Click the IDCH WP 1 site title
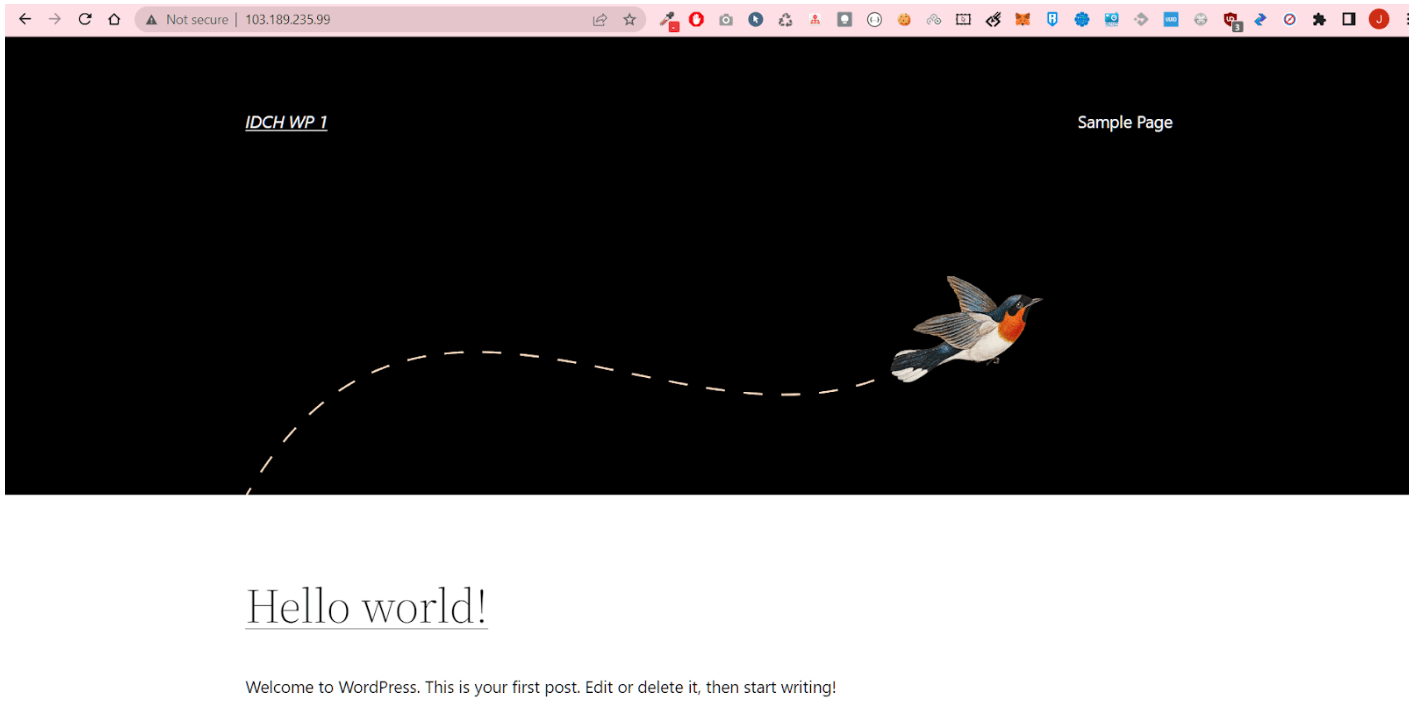Viewport: 1414px width, 728px height. [x=286, y=122]
